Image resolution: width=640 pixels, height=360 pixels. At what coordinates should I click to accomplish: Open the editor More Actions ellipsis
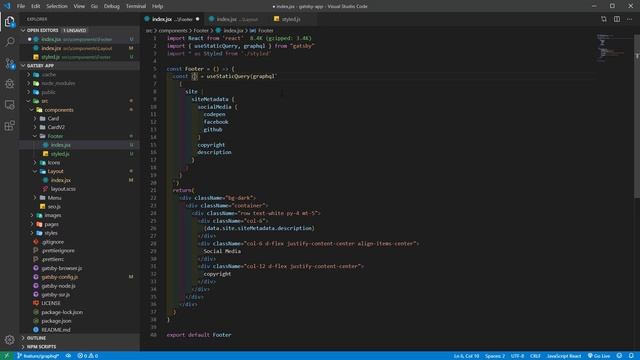(629, 19)
